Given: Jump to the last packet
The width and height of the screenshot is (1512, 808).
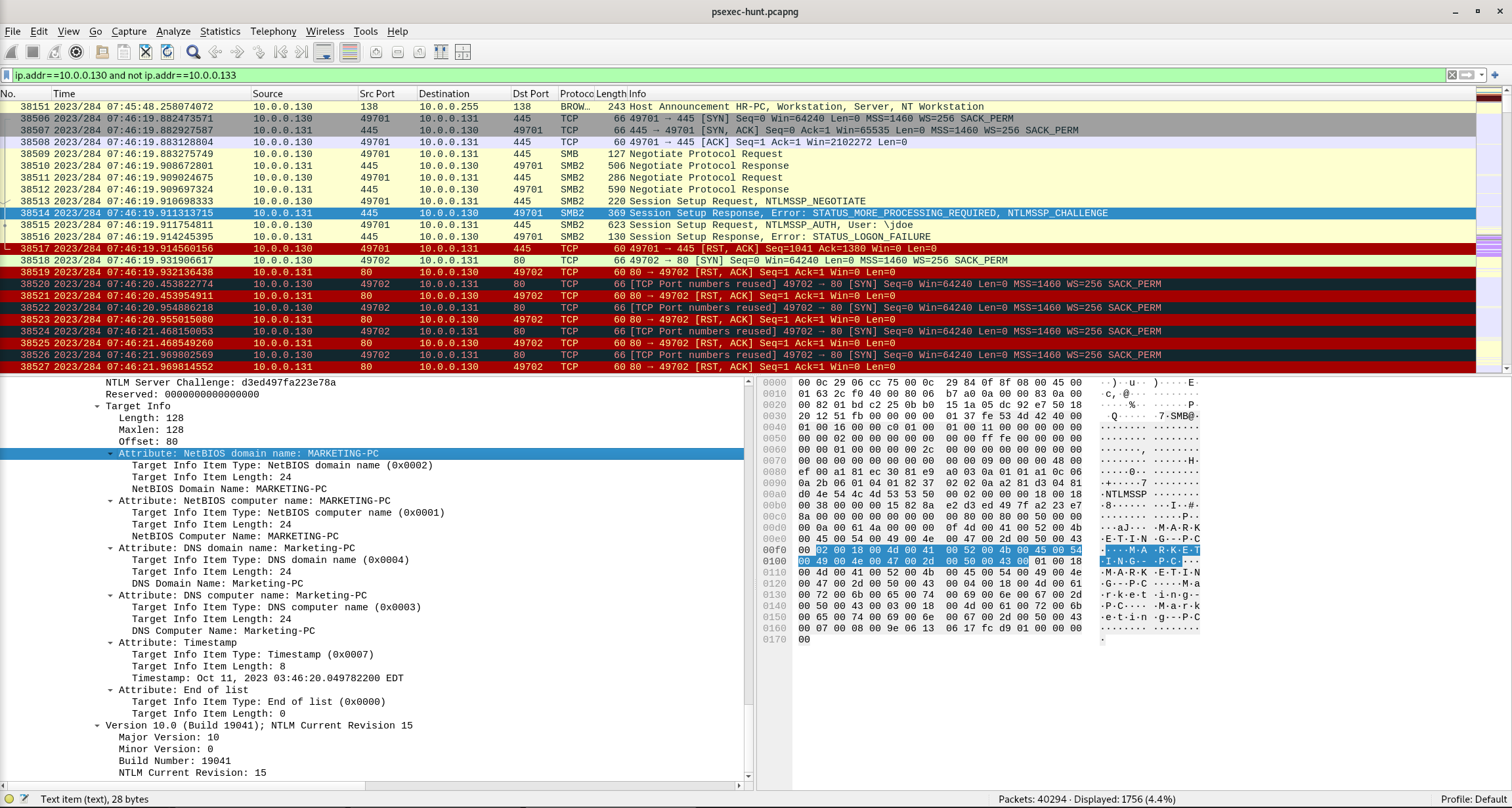Looking at the screenshot, I should coord(302,53).
